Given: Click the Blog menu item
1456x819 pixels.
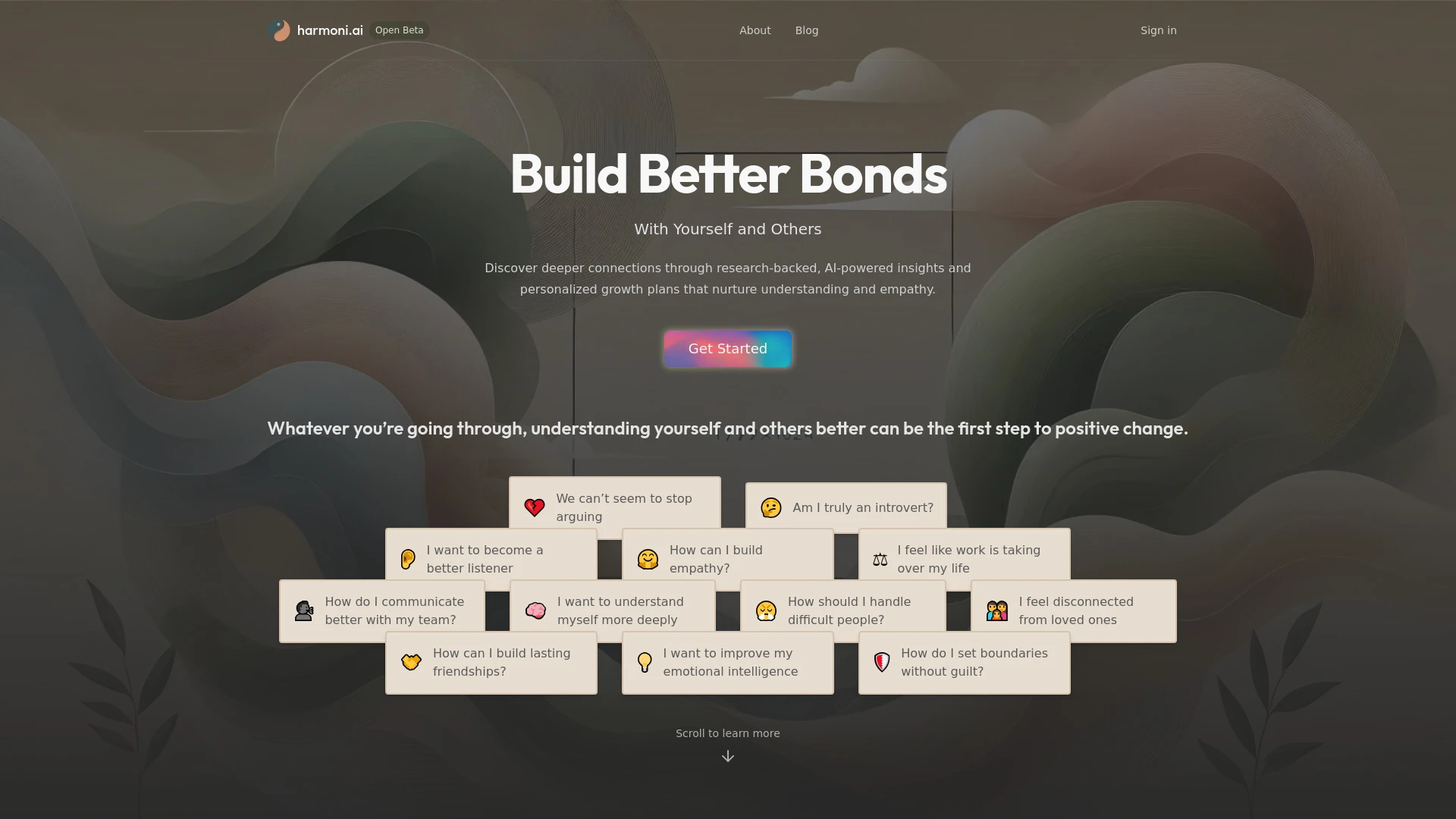Looking at the screenshot, I should (806, 30).
